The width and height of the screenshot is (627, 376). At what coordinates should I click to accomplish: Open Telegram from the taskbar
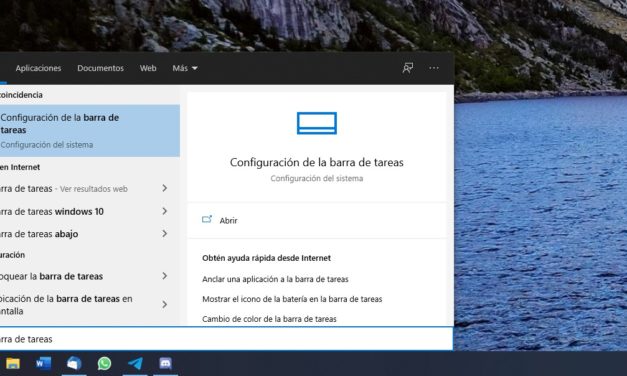click(x=135, y=364)
